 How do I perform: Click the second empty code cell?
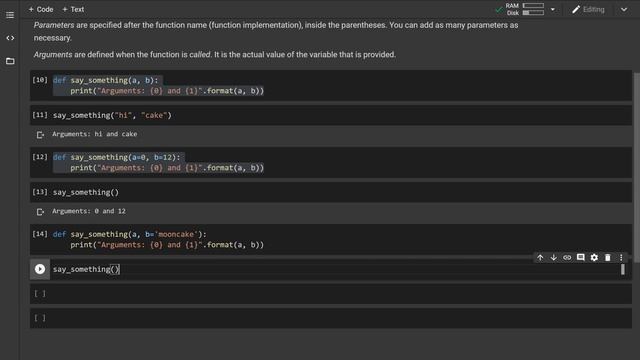click(x=331, y=318)
